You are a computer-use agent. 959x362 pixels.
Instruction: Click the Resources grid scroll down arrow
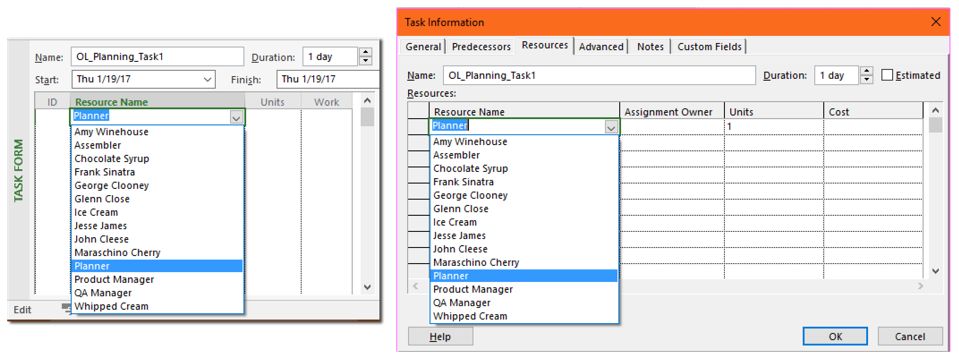[x=936, y=270]
